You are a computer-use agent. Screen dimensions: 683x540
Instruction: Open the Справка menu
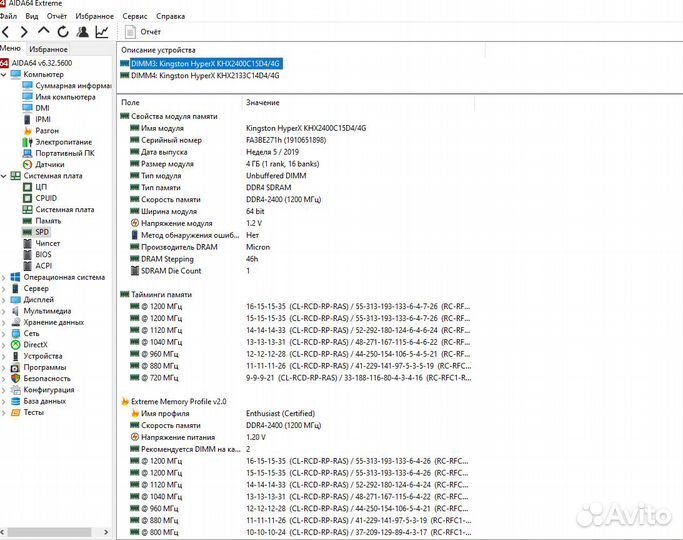coord(170,16)
